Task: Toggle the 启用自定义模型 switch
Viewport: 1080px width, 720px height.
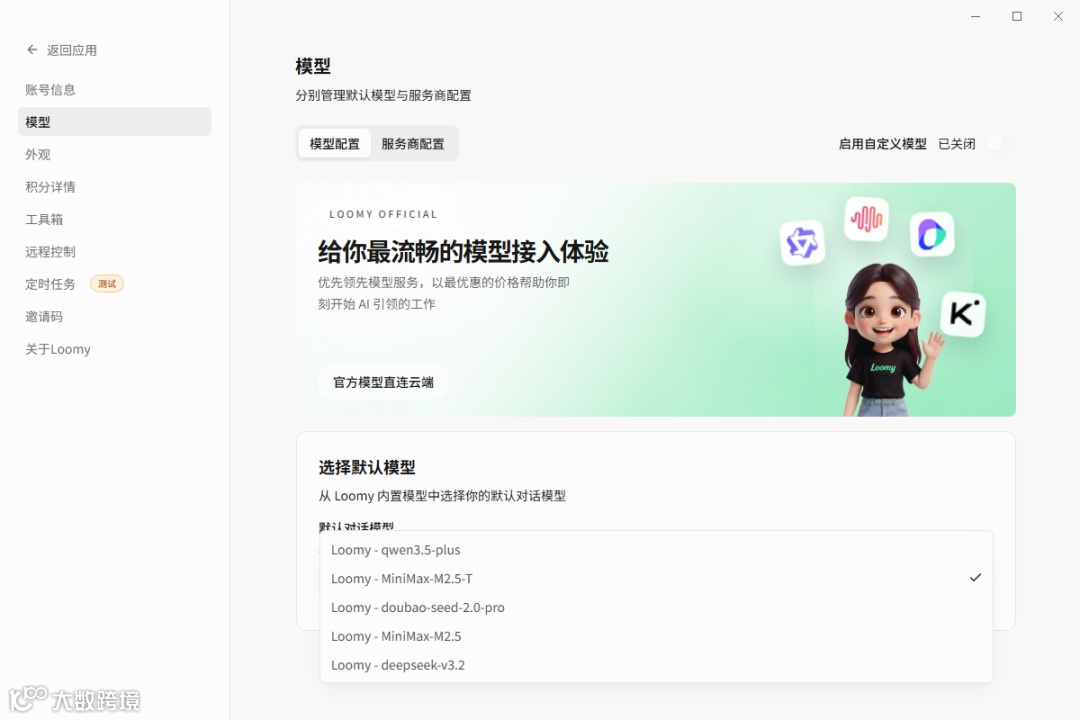Action: (1001, 143)
